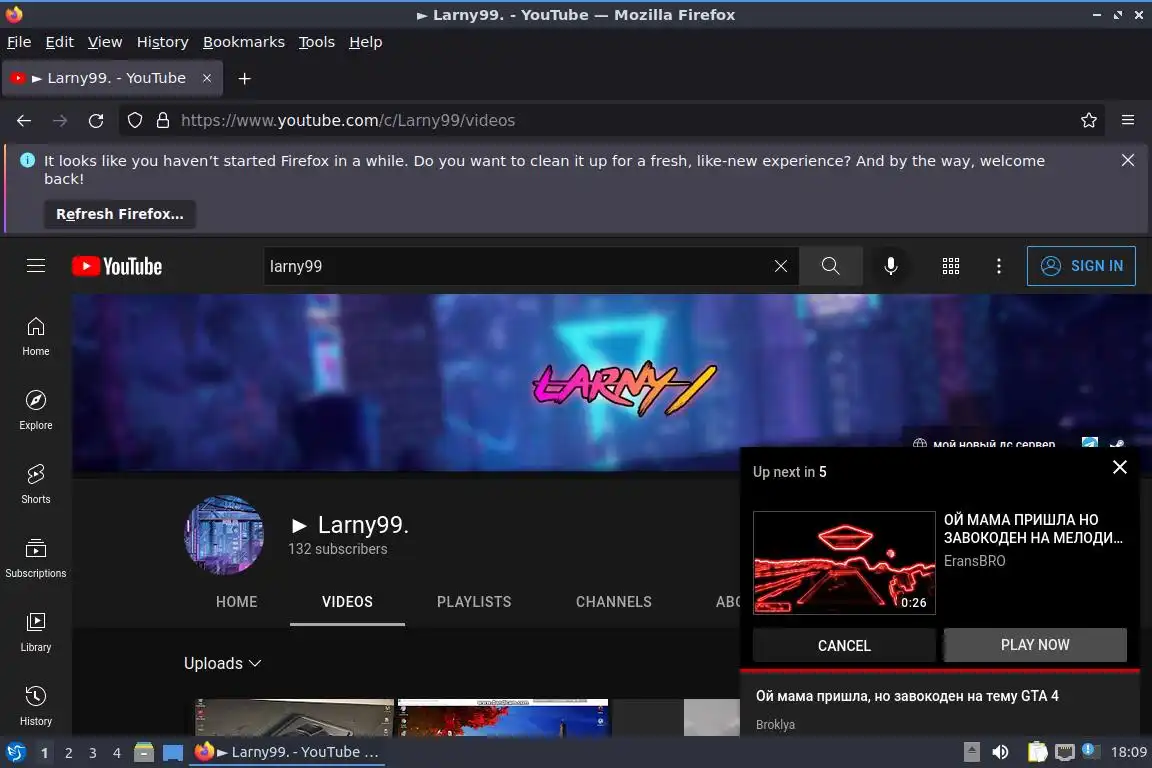Switch to PLAYLISTS tab

pyautogui.click(x=474, y=602)
